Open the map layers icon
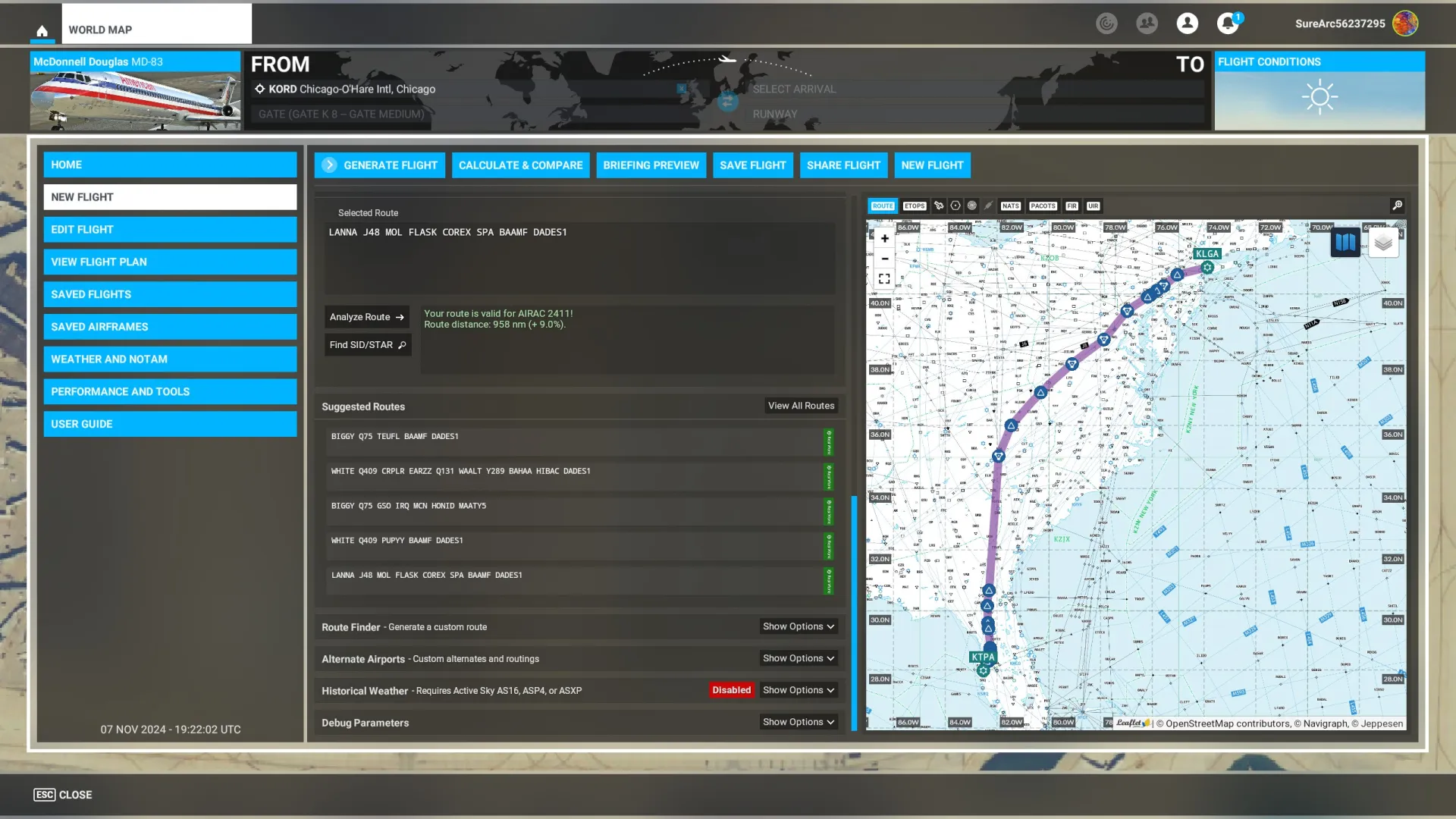 [x=1384, y=241]
